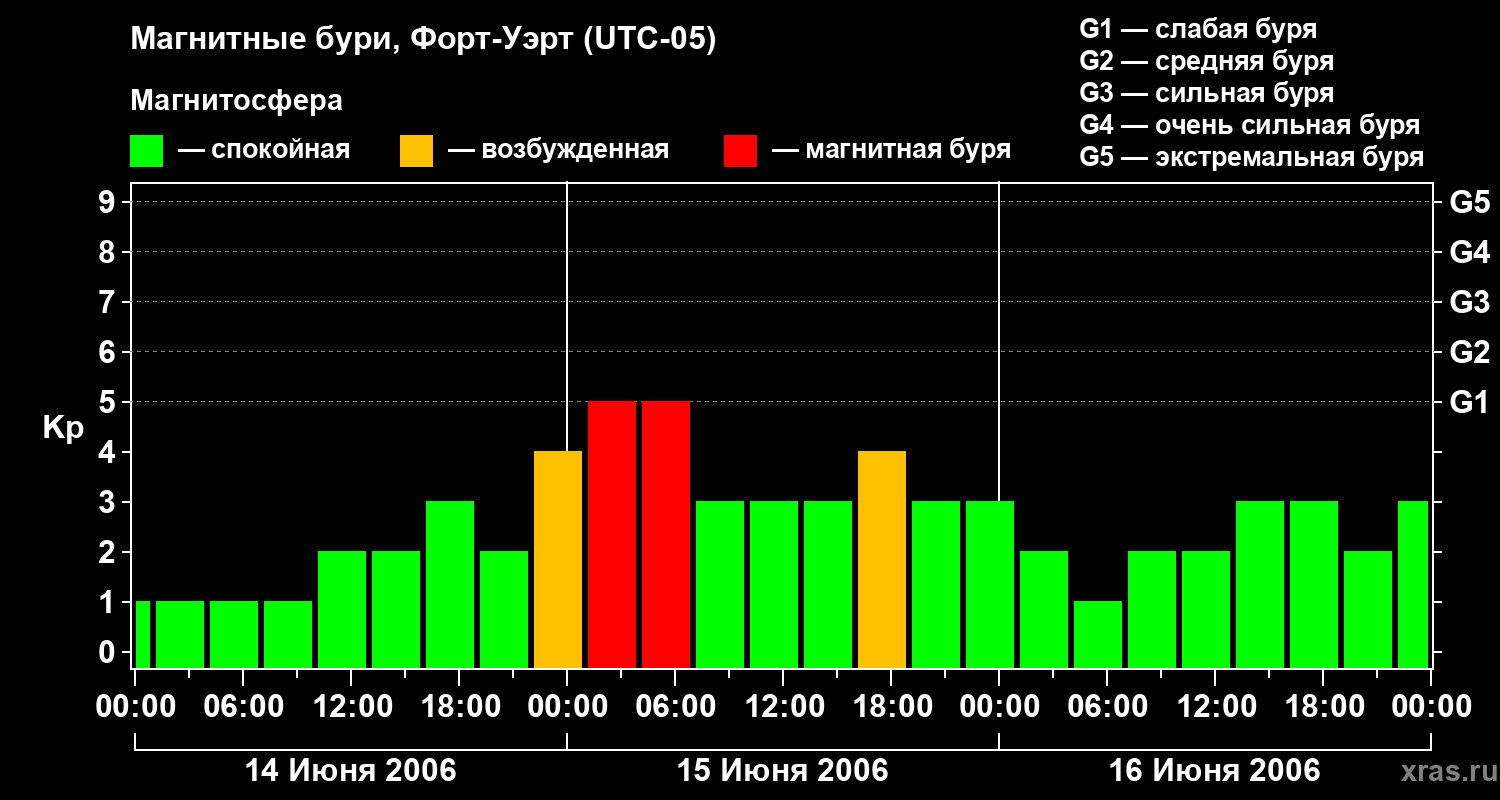Click the '12:00' time label for 14 June
This screenshot has width=1500, height=800.
click(x=351, y=707)
